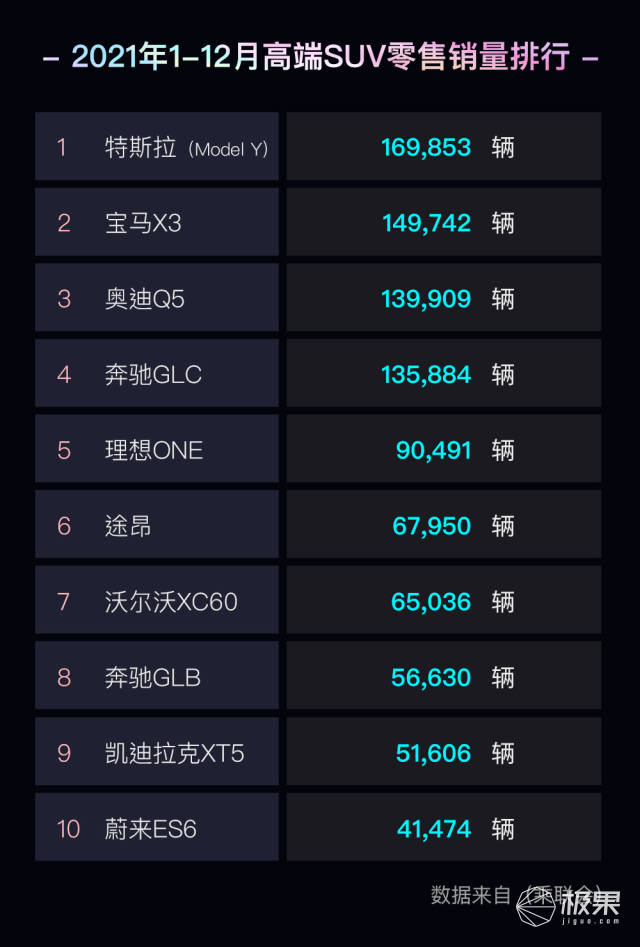Viewport: 640px width, 947px height.
Task: Click the chart title heading text
Action: click(321, 57)
